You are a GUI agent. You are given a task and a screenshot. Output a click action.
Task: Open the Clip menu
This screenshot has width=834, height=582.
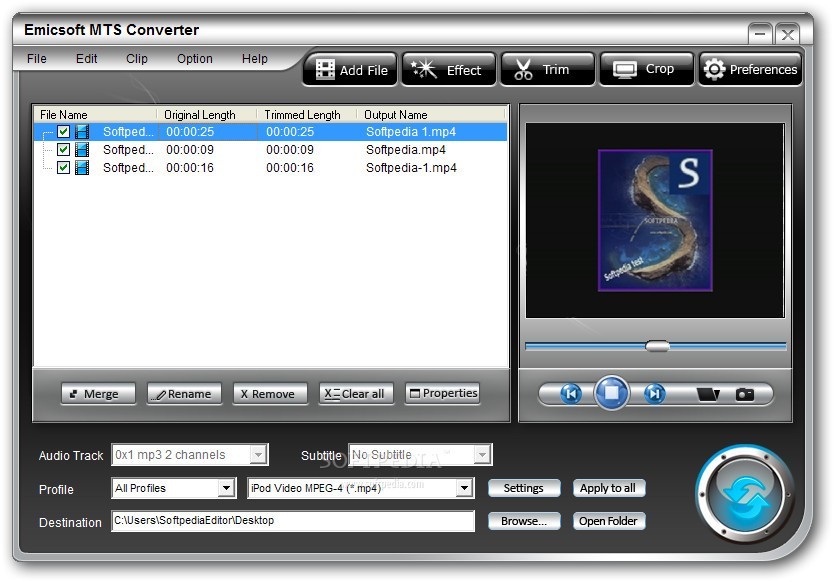pyautogui.click(x=137, y=59)
